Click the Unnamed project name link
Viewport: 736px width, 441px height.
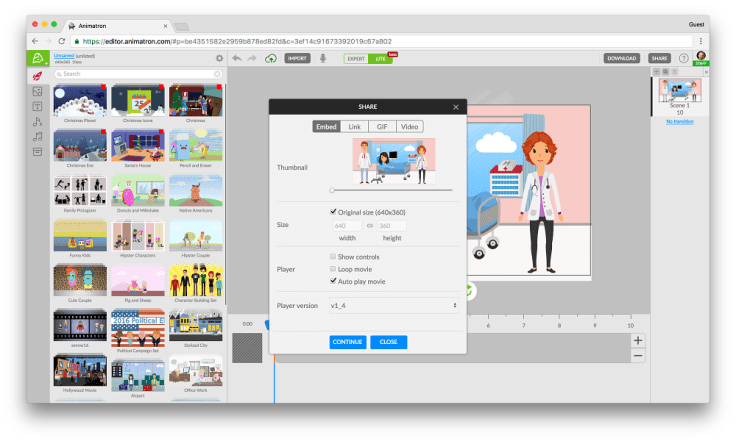coord(64,56)
